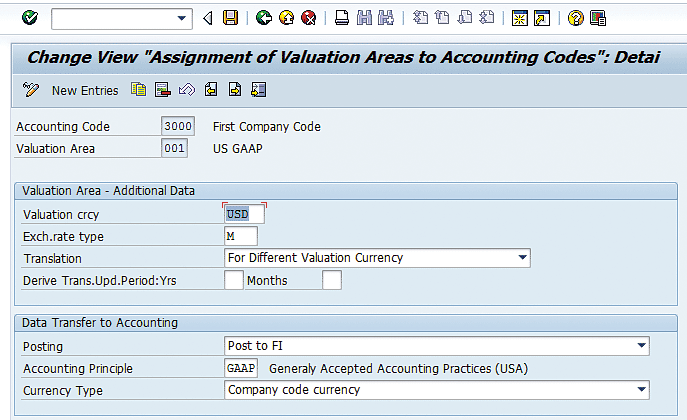Toggle display/change with the pencil icon
The height and width of the screenshot is (420, 687).
point(31,90)
